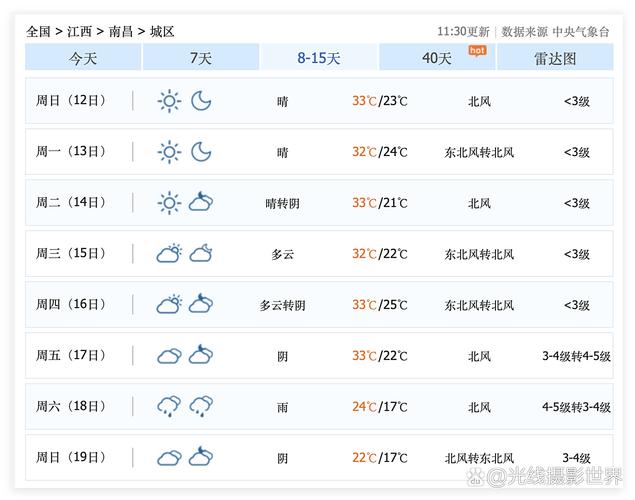Select the 周四（16日）date label
This screenshot has width=635, height=500.
coord(71,304)
